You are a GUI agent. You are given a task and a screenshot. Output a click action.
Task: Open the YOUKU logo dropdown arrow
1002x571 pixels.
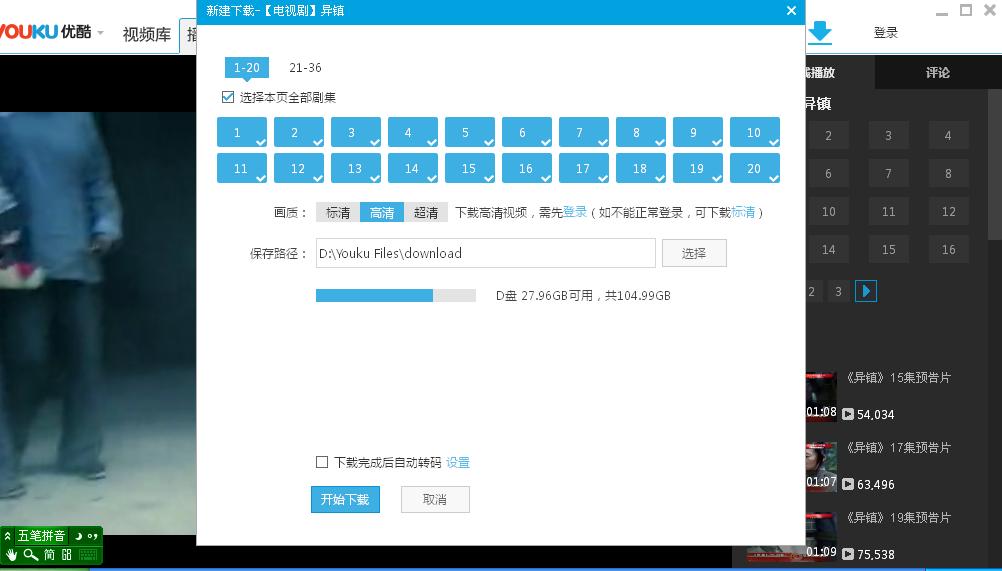[x=100, y=33]
